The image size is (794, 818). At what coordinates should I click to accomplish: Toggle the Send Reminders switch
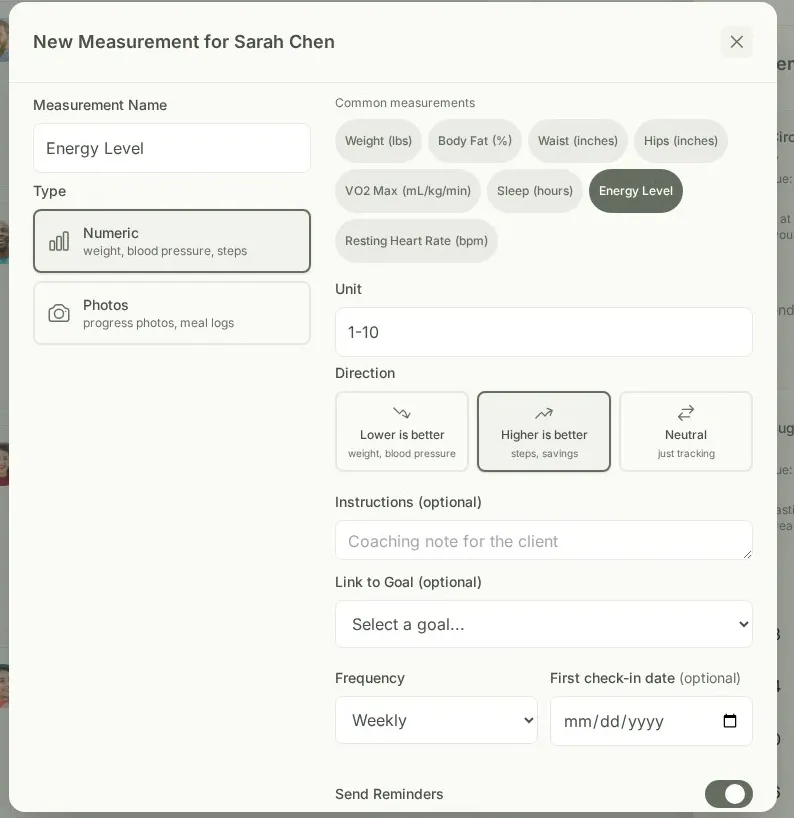pyautogui.click(x=728, y=794)
